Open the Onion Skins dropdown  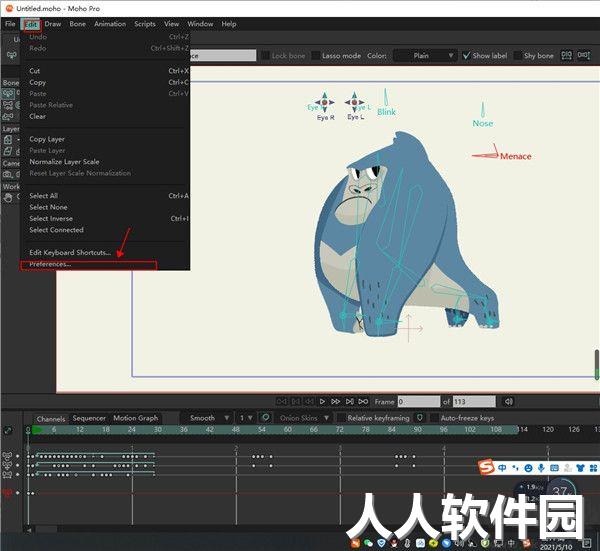pos(303,418)
